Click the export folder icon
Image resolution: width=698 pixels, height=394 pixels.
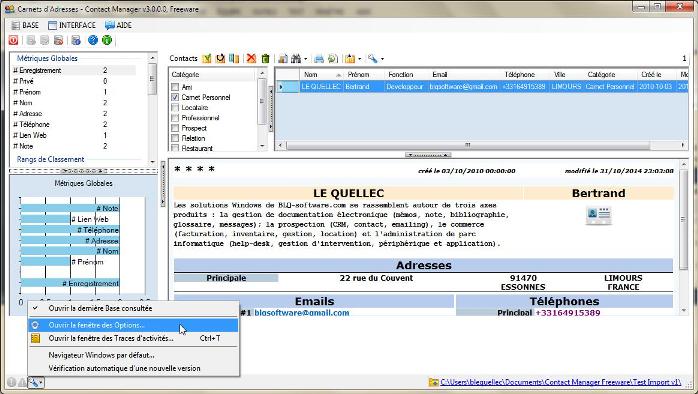click(350, 58)
